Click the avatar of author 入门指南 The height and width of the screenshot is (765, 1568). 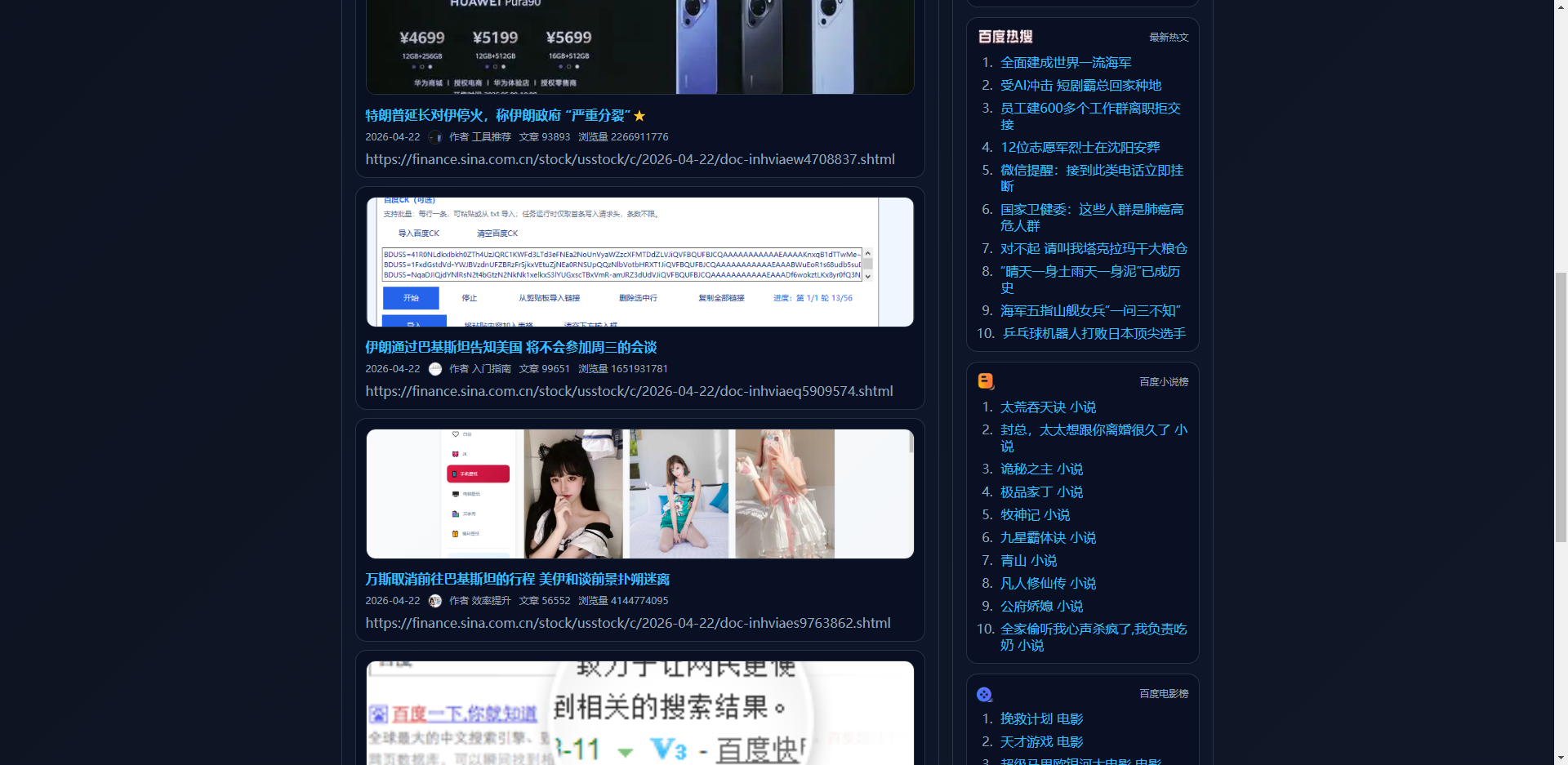click(x=435, y=369)
